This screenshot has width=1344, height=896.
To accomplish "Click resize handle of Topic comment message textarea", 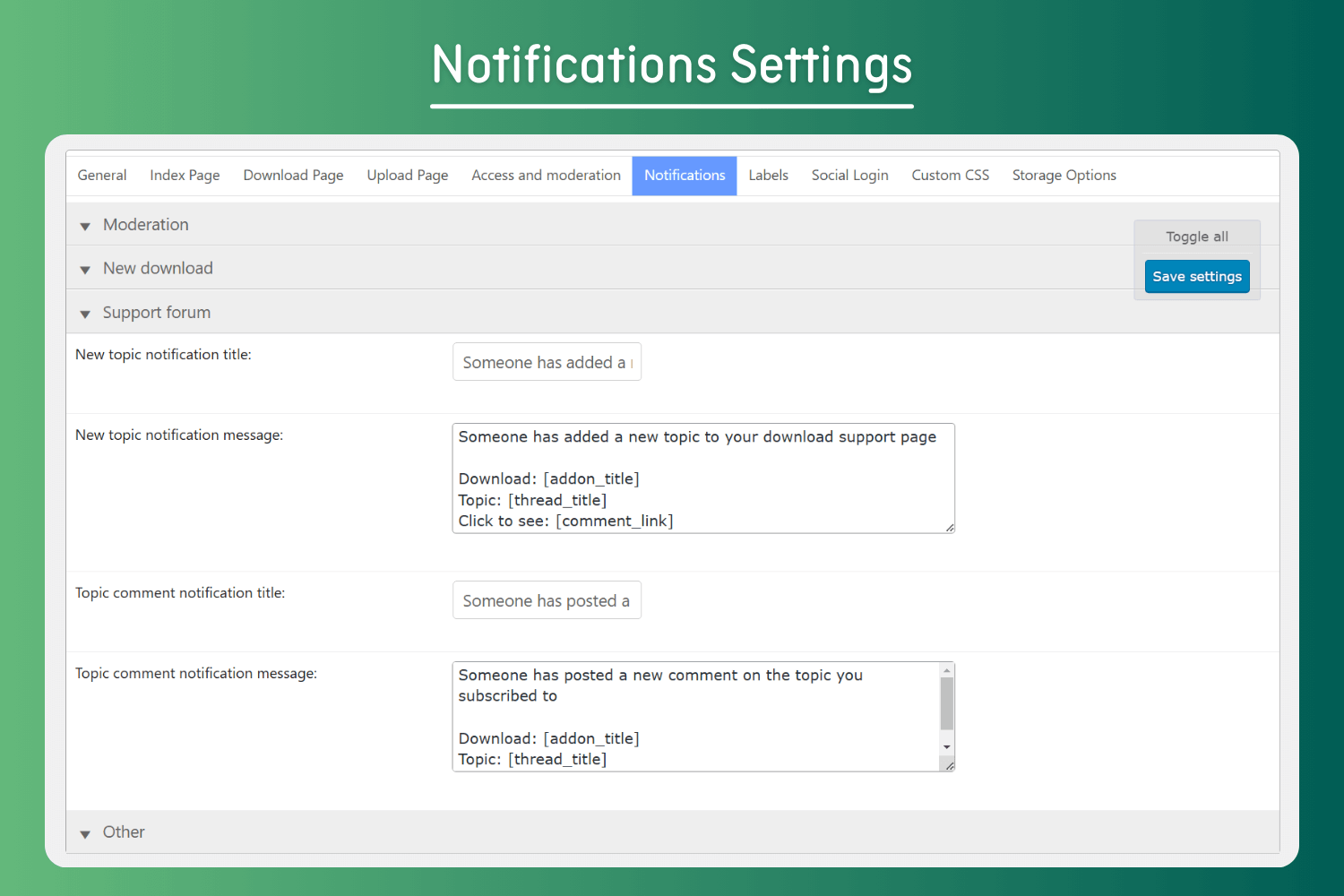I will (949, 766).
